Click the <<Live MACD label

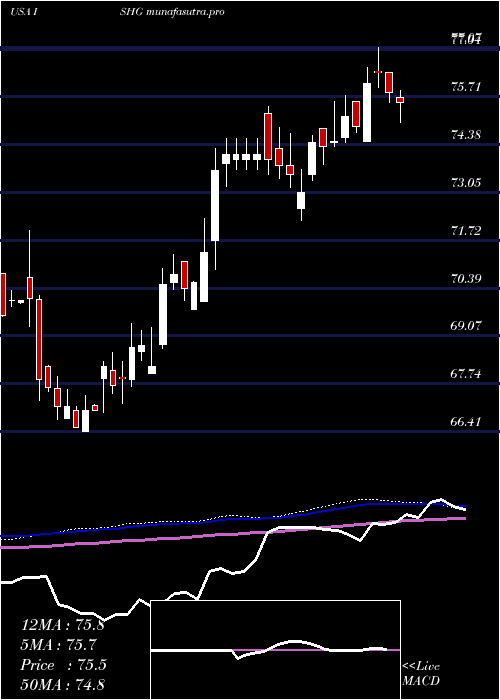[421, 674]
